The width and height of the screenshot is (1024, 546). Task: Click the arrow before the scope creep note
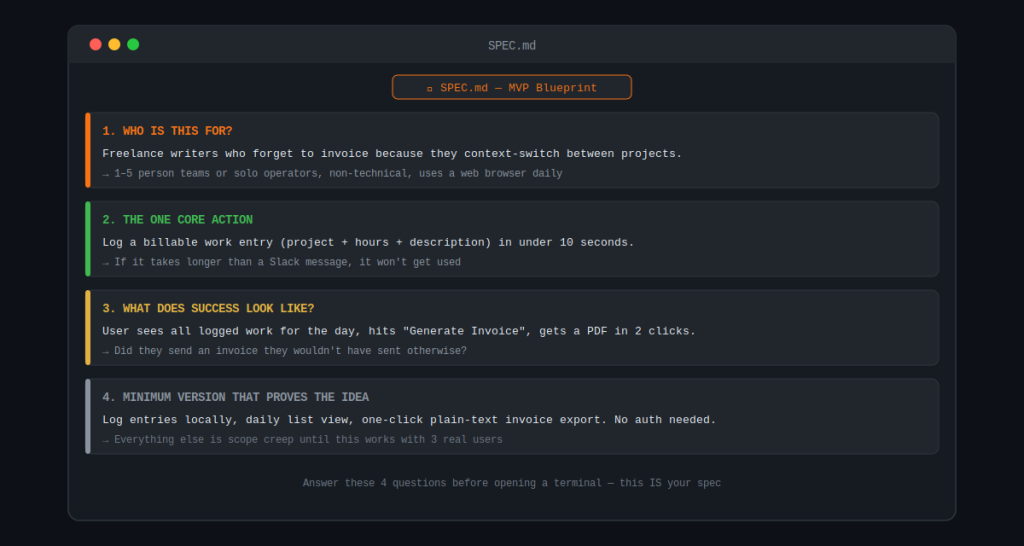[x=106, y=440]
